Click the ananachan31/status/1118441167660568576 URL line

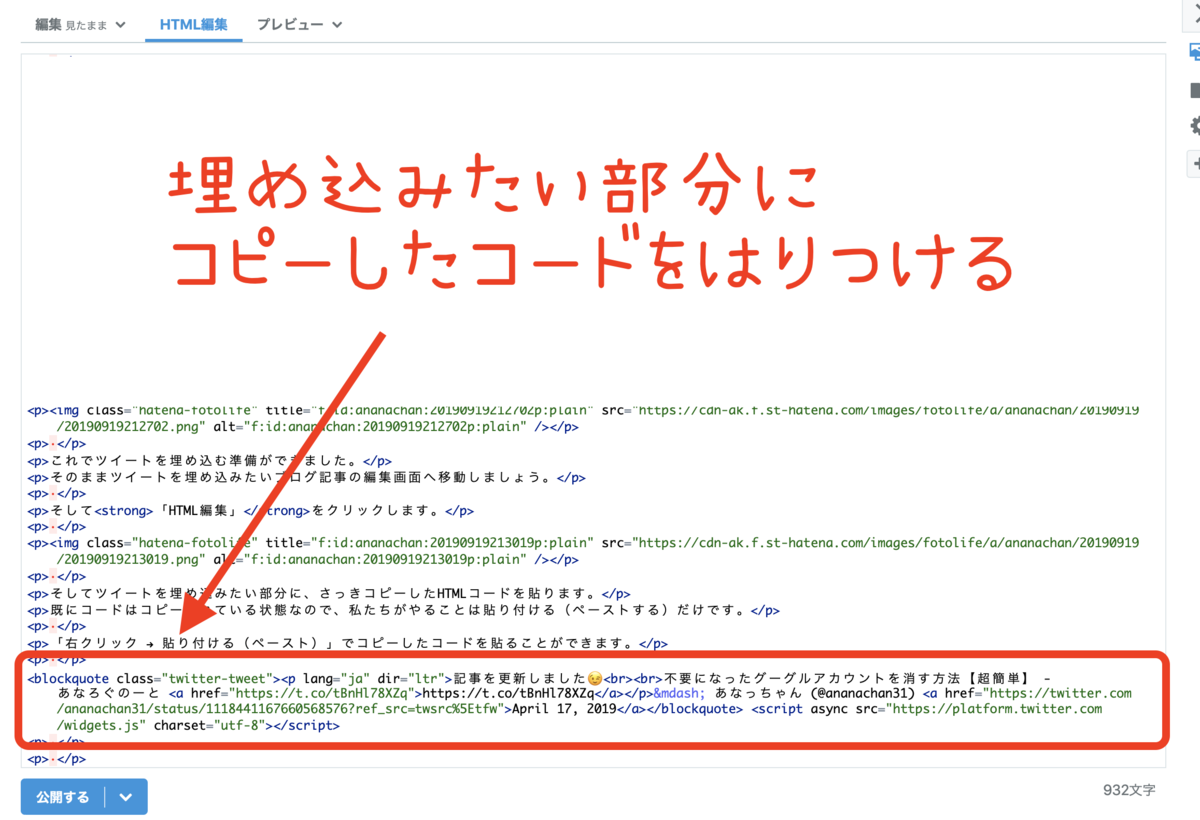(284, 709)
